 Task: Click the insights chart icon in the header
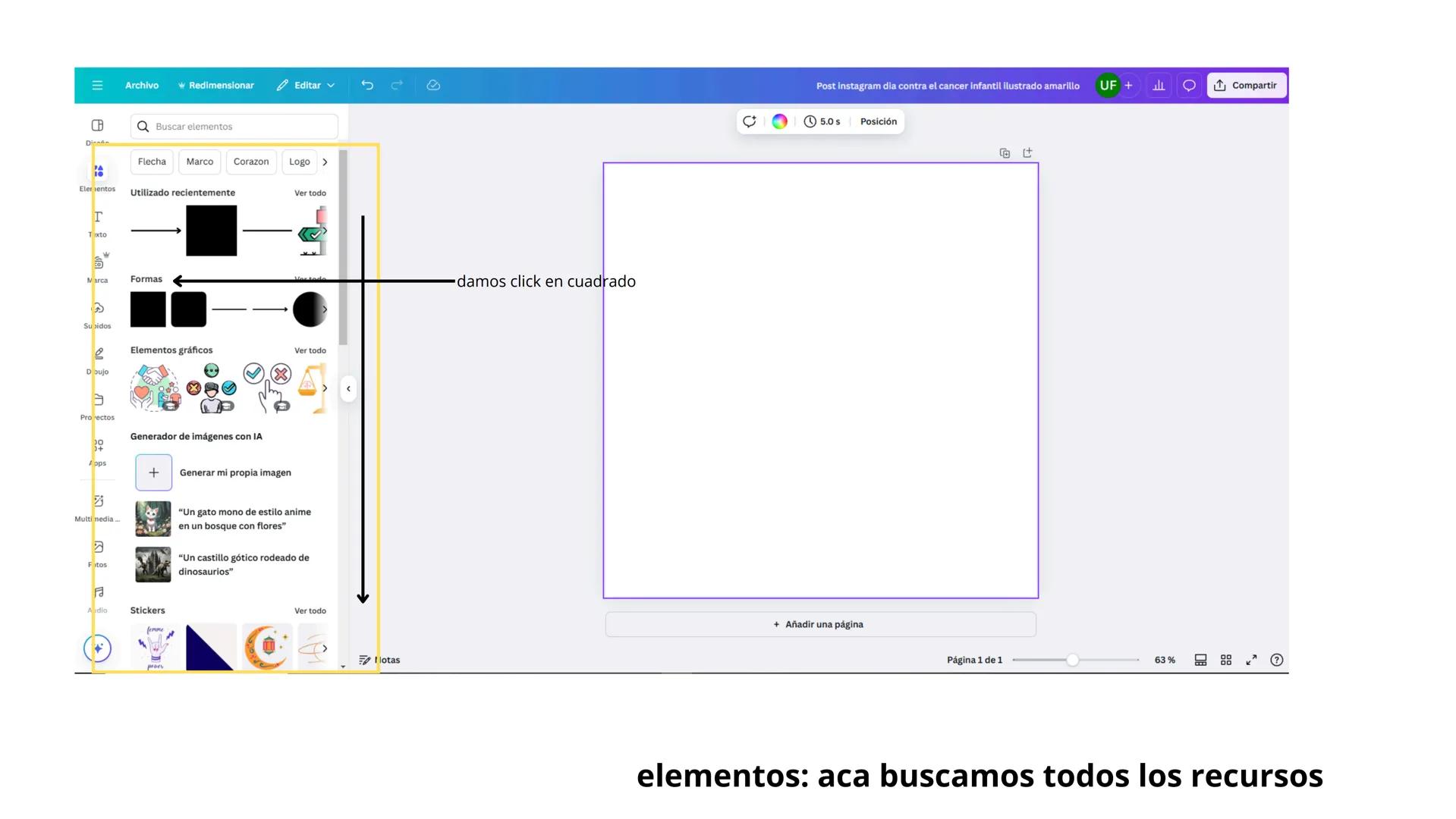click(1159, 85)
